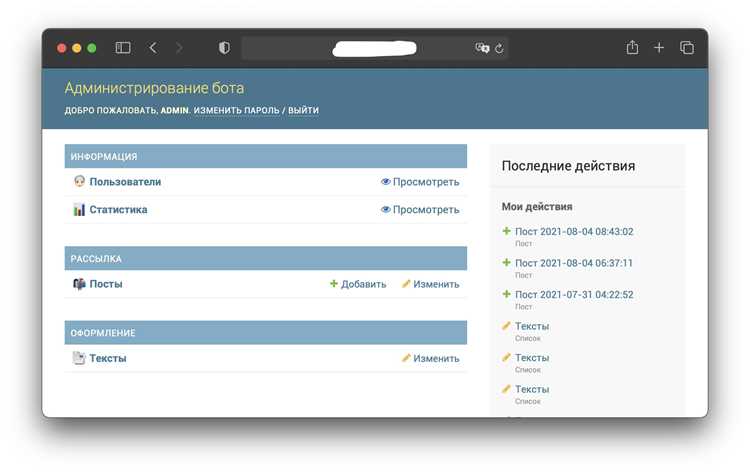This screenshot has width=750, height=473.
Task: Show tab overview icon
Action: point(687,48)
